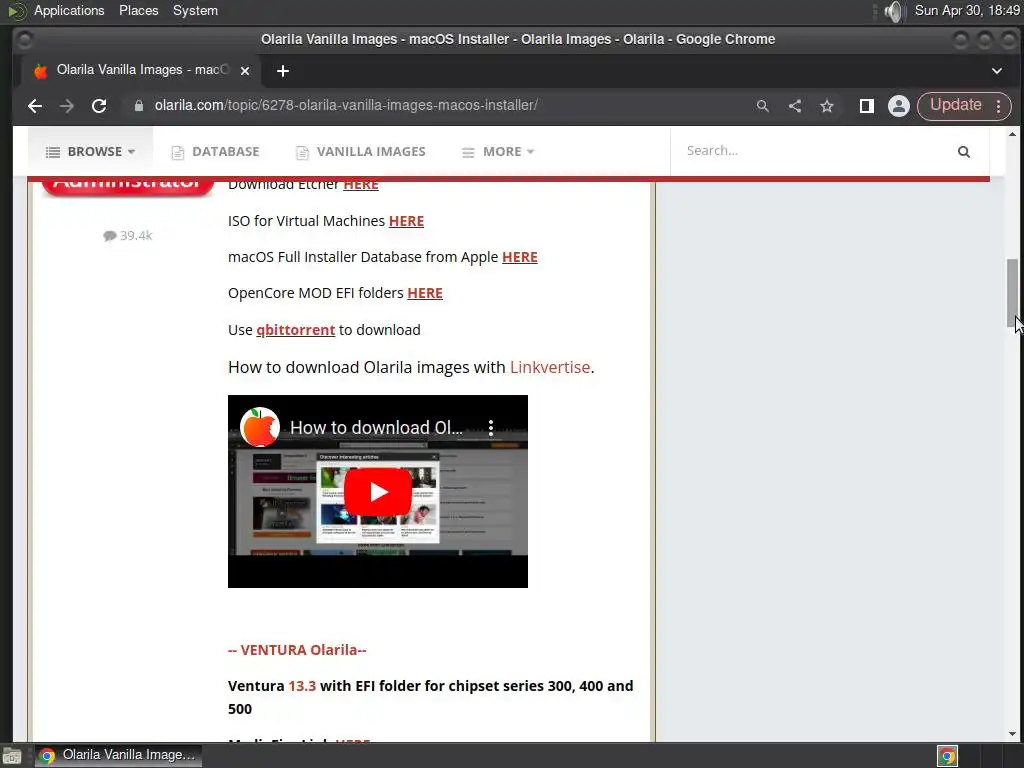Expand the BROWSE dropdown
Image resolution: width=1024 pixels, height=768 pixels.
coord(90,152)
